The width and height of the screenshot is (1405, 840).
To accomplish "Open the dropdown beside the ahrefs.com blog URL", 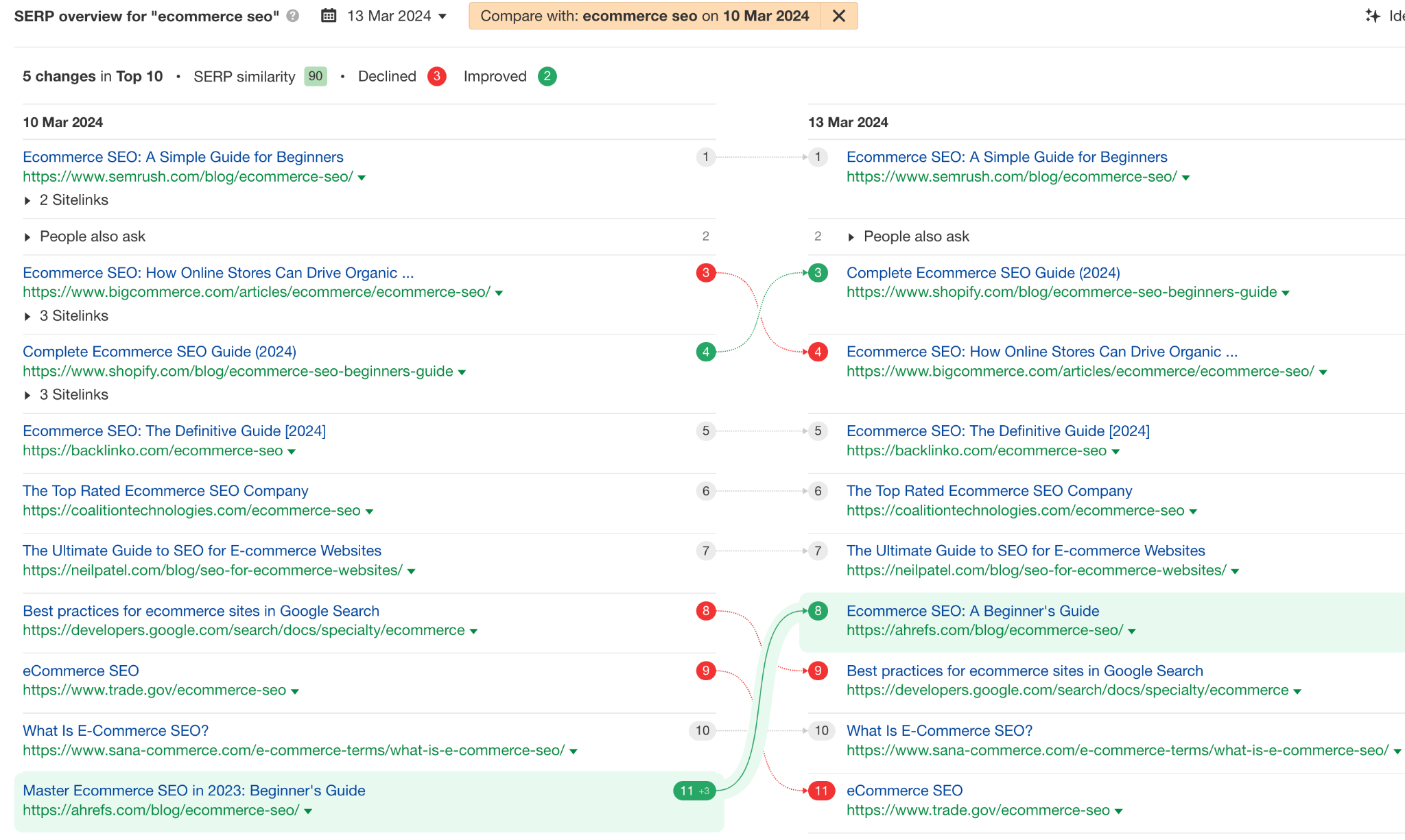I will pyautogui.click(x=1131, y=630).
